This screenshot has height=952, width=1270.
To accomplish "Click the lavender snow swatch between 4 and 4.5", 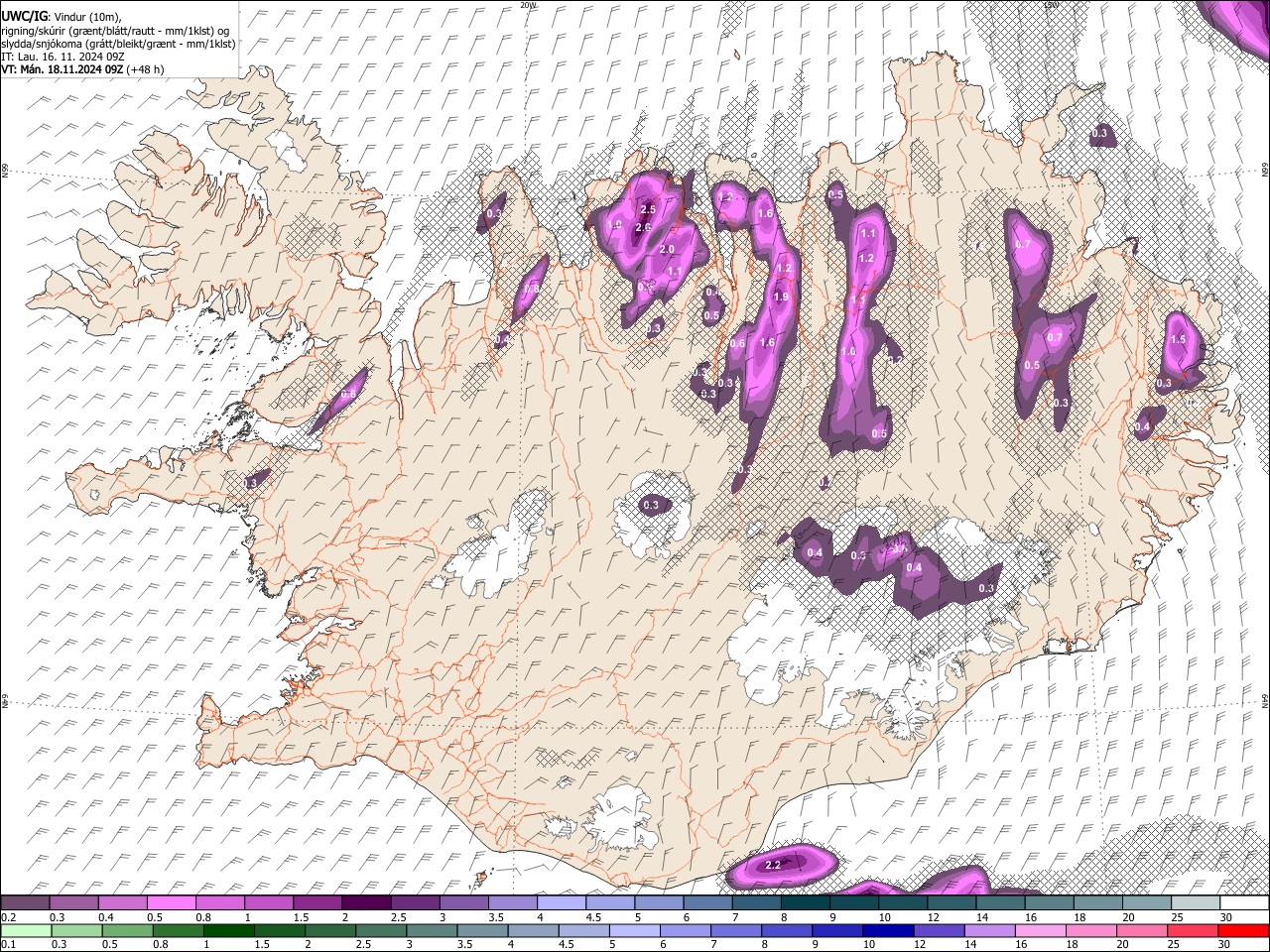I will pyautogui.click(x=562, y=903).
